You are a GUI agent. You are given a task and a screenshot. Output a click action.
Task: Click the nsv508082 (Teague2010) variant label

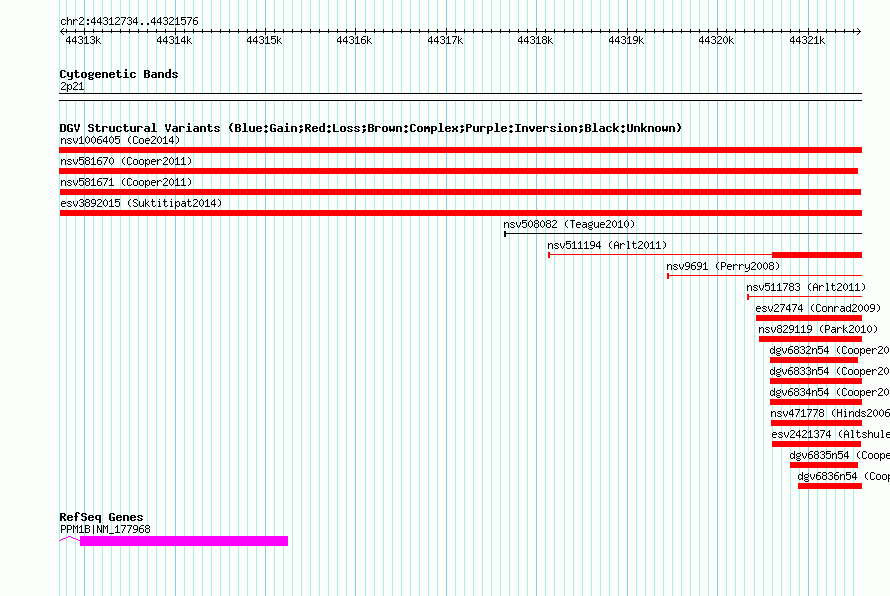coord(569,224)
